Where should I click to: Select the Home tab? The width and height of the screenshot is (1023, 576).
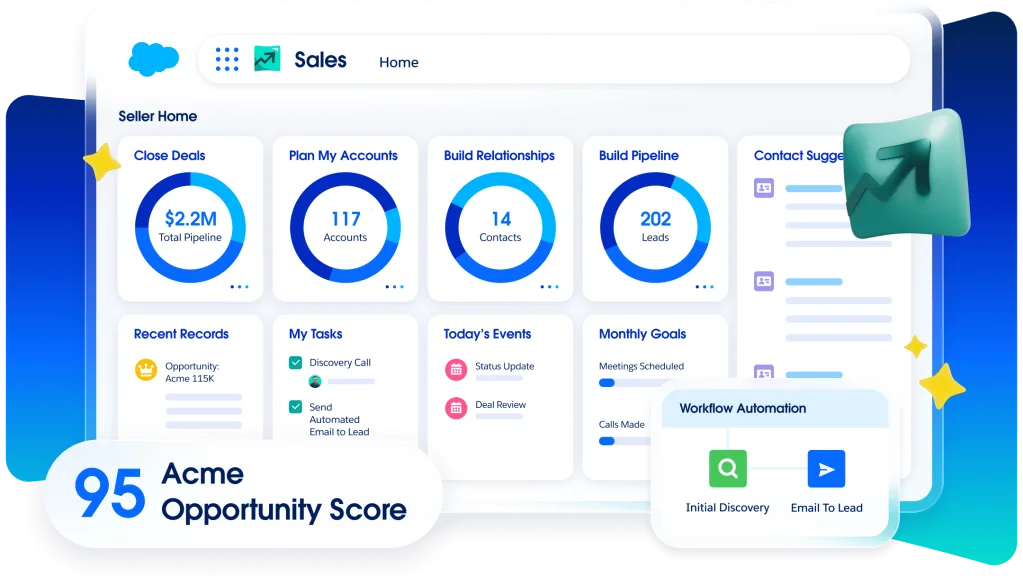[x=399, y=62]
